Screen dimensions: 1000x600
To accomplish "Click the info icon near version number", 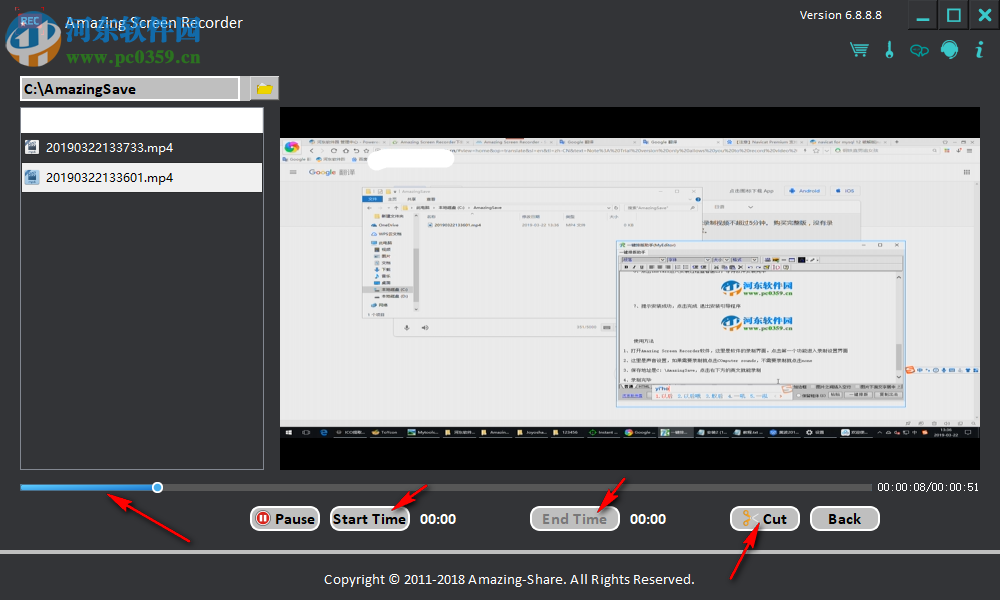I will [979, 49].
